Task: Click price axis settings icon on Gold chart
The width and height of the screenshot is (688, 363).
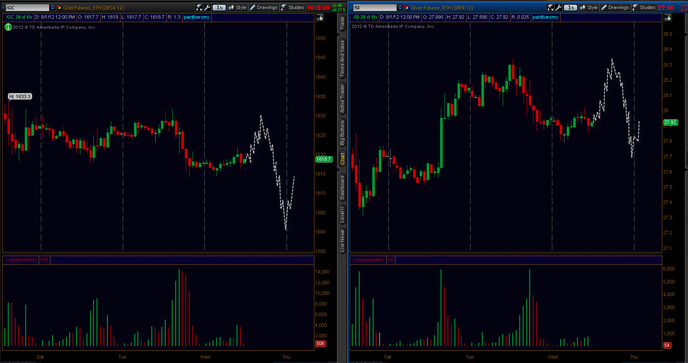Action: click(x=320, y=18)
